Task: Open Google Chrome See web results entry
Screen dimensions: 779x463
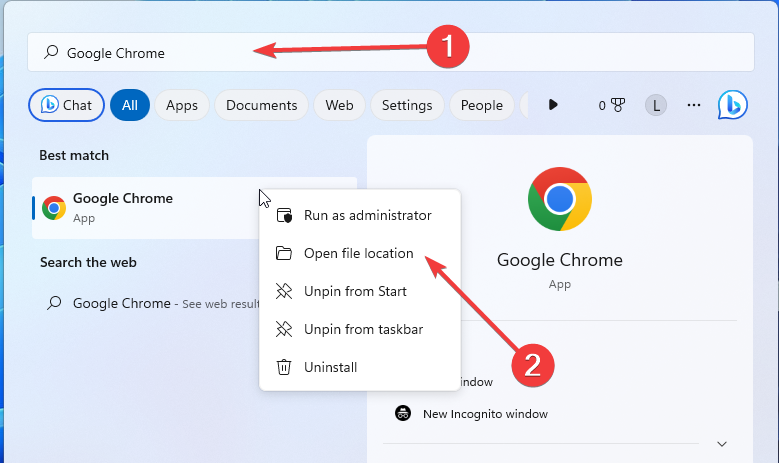Action: [147, 303]
